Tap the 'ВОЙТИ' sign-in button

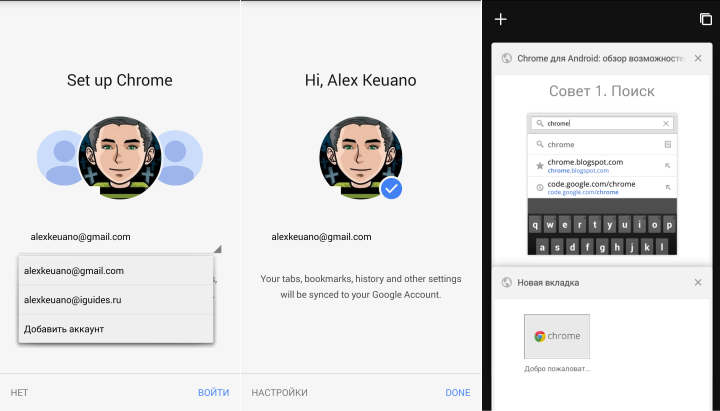pyautogui.click(x=214, y=393)
